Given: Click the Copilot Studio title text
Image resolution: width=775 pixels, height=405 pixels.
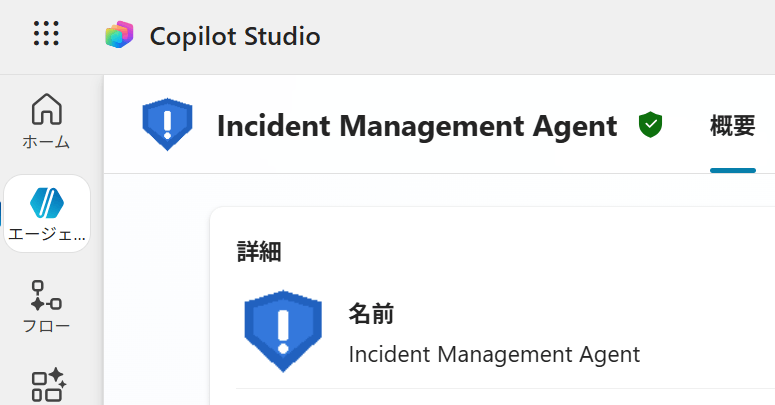Looking at the screenshot, I should click(235, 37).
